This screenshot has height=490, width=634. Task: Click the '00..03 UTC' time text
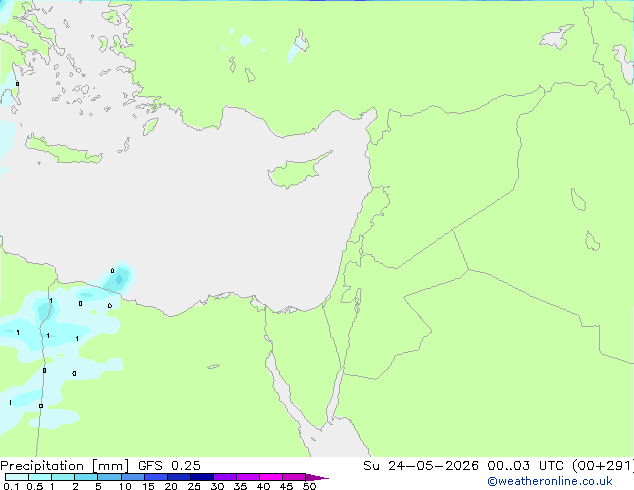click(525, 466)
